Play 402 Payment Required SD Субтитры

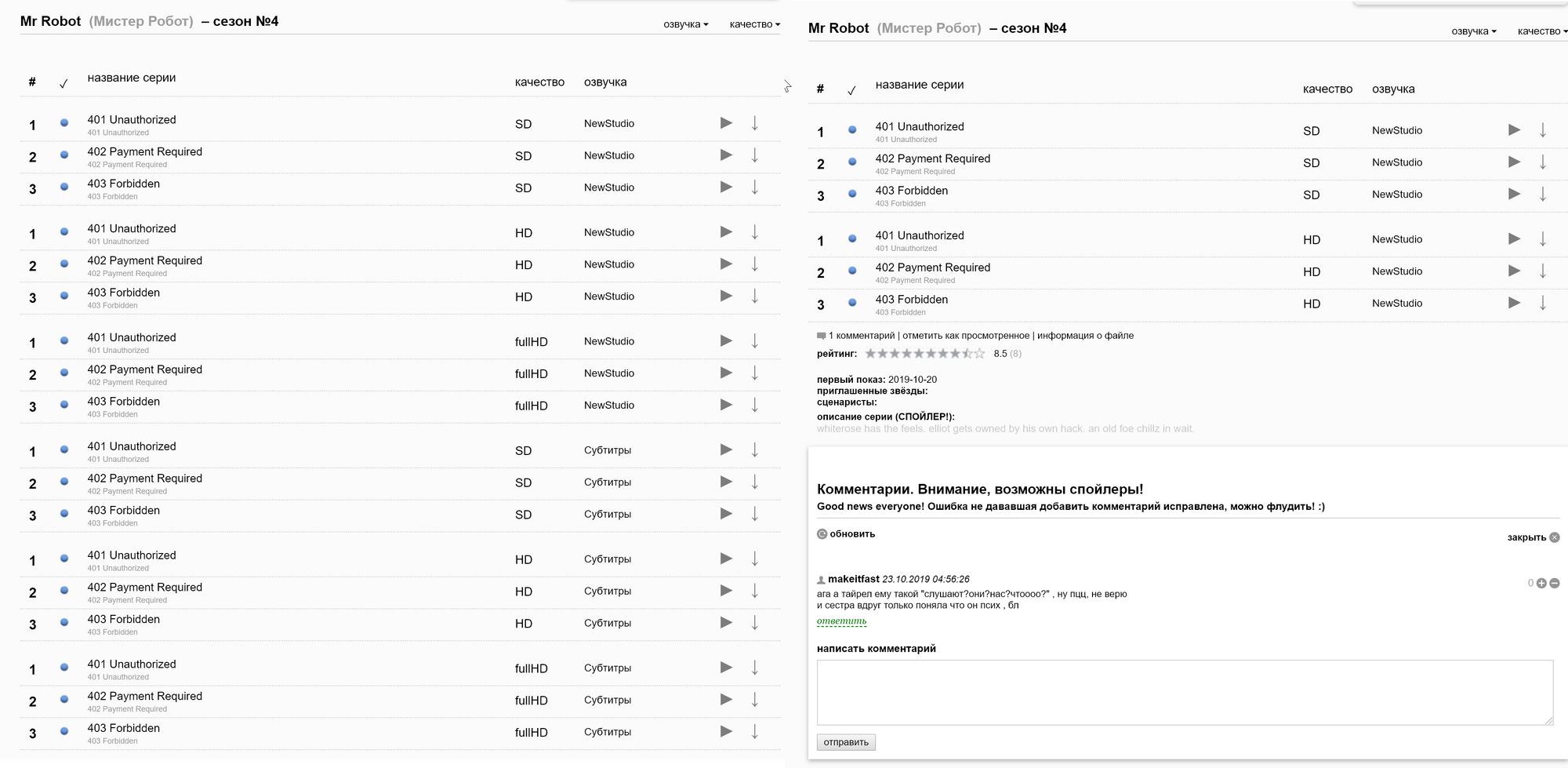click(x=726, y=482)
